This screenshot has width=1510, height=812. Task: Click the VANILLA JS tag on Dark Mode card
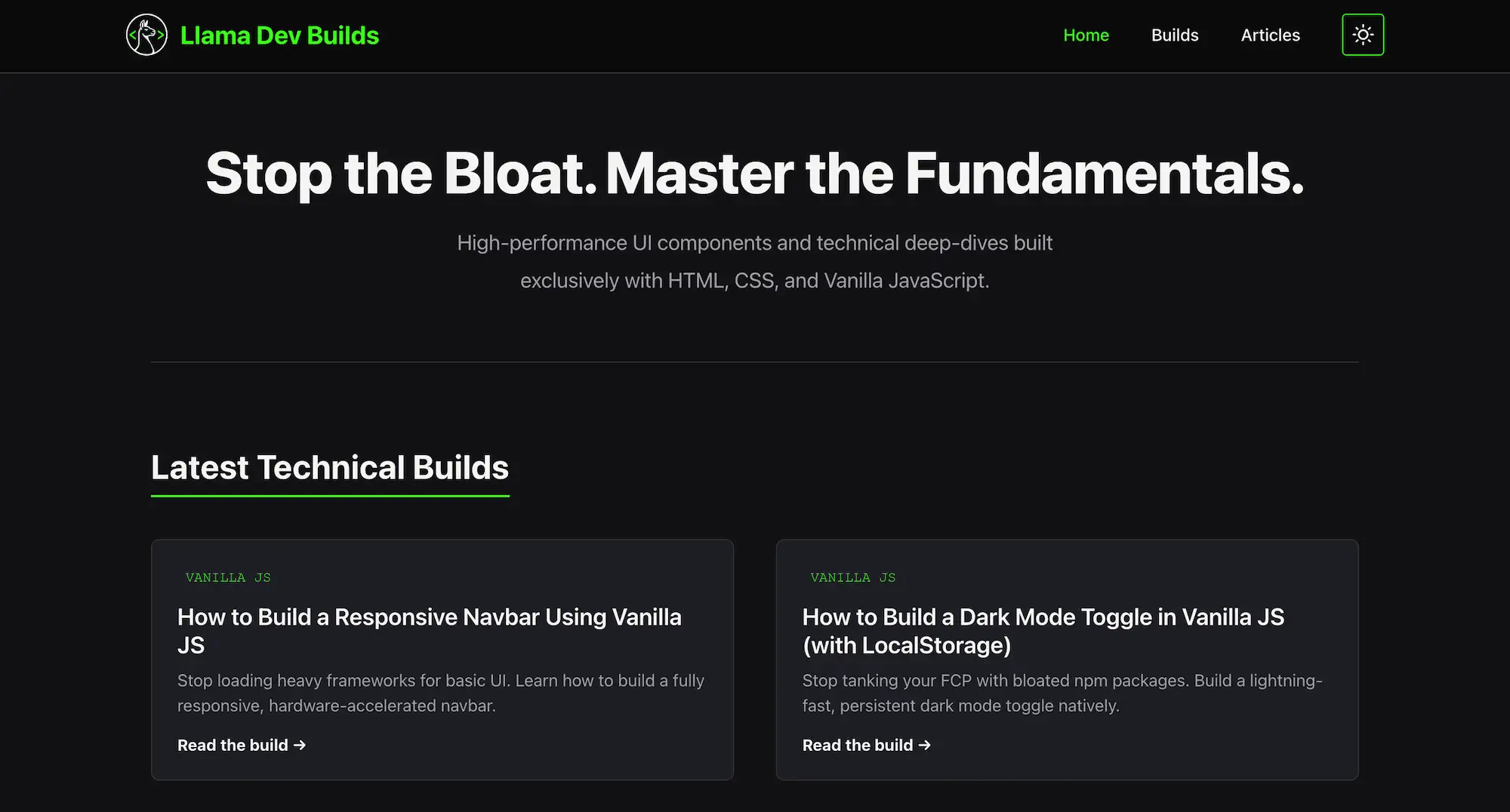(853, 577)
